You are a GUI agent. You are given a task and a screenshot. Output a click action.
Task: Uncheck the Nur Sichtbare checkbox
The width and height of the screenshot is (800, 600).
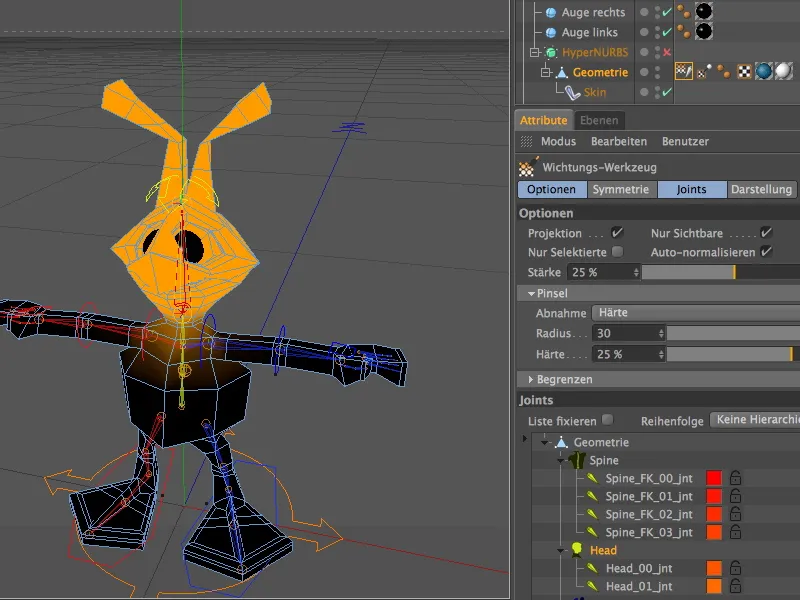coord(766,233)
